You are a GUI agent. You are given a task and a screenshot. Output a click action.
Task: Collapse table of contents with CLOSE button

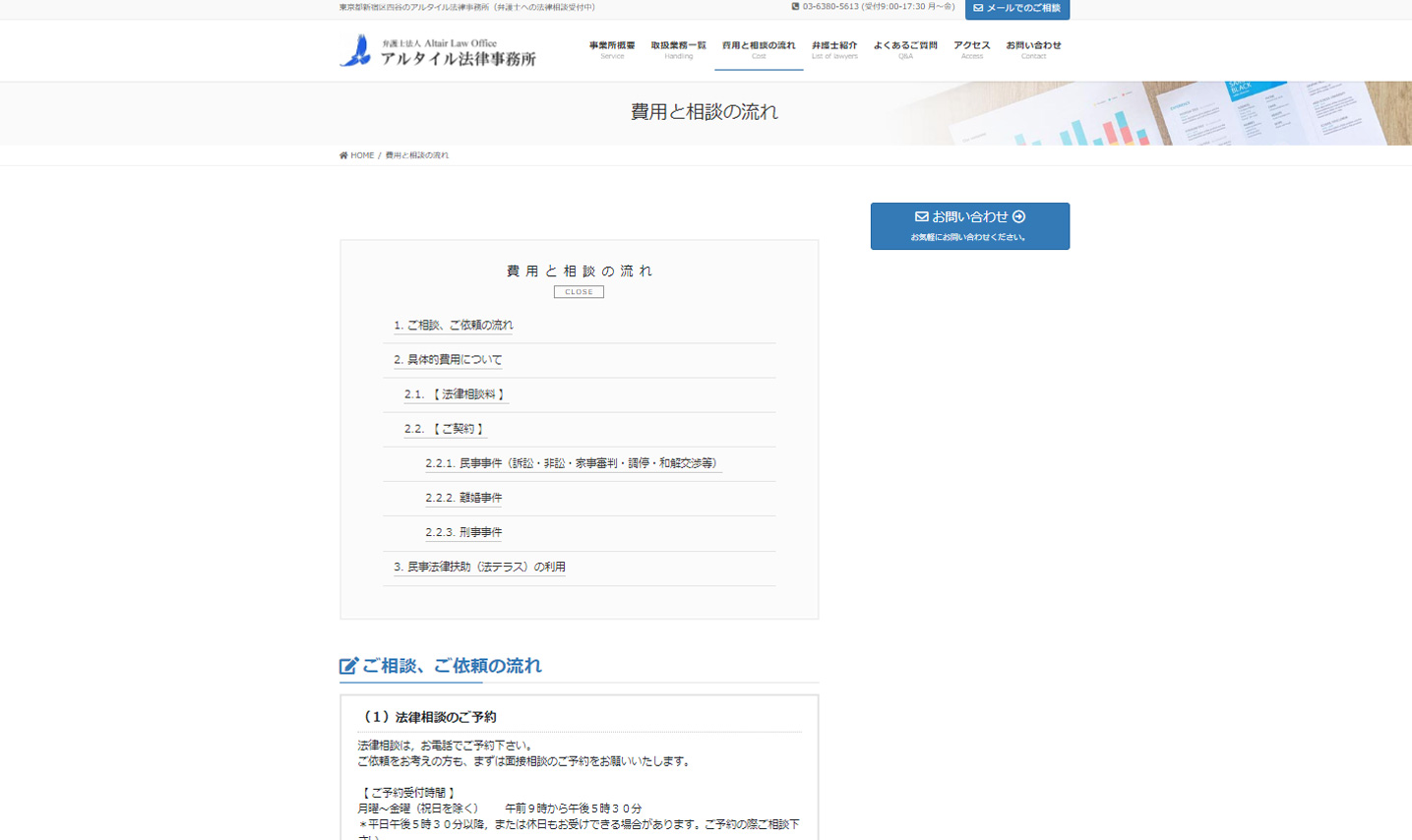click(579, 292)
